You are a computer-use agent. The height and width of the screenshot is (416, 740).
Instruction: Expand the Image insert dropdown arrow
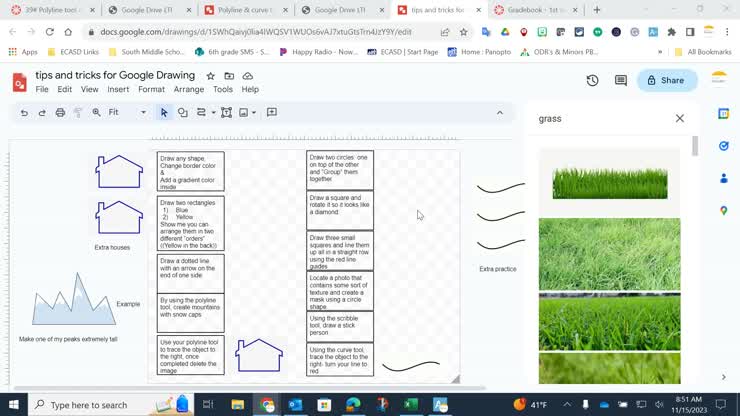(x=254, y=113)
